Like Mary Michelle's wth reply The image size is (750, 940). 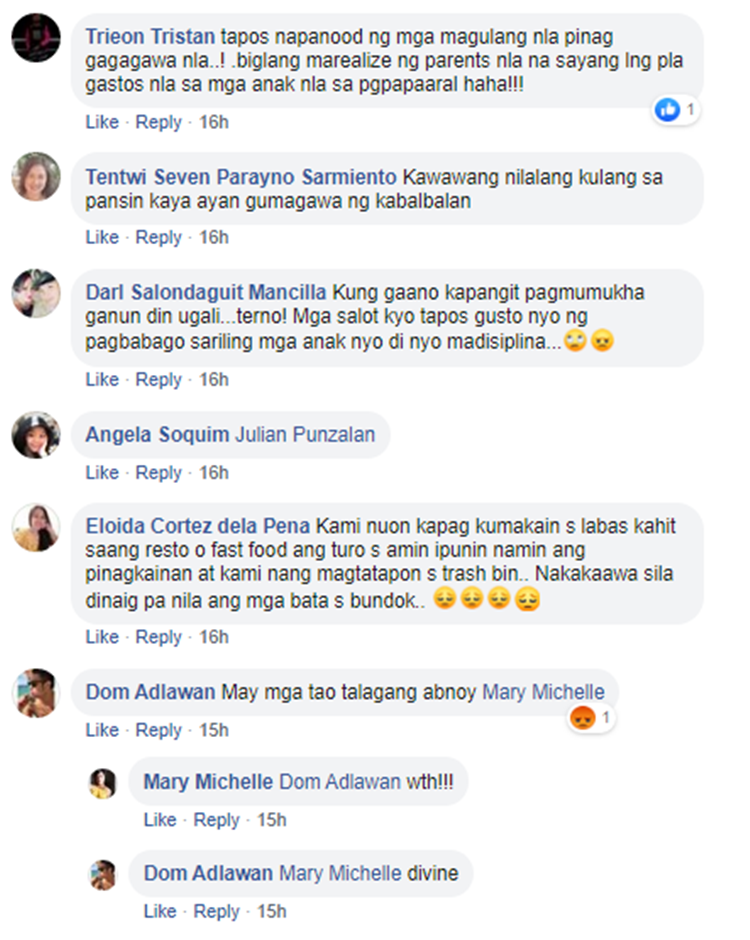tap(160, 820)
